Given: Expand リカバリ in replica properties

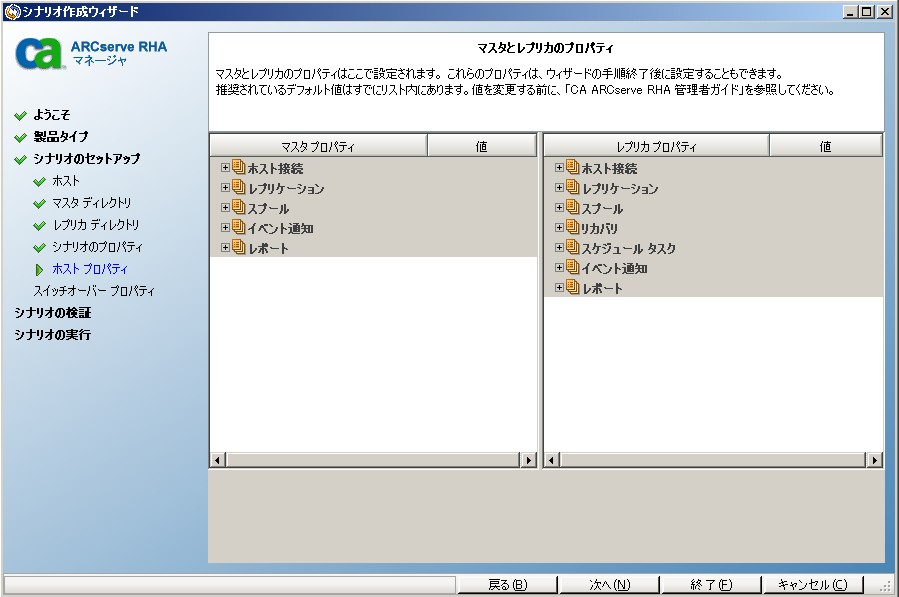Looking at the screenshot, I should tap(560, 228).
